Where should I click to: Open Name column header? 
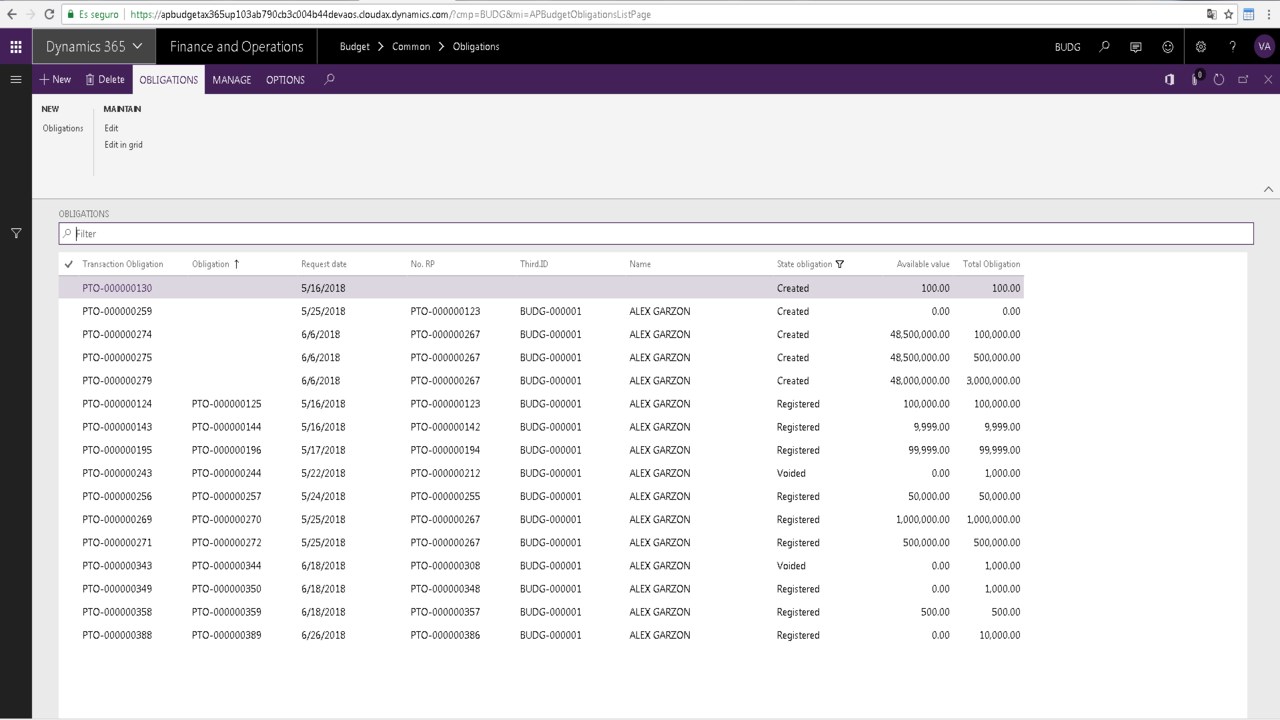(x=640, y=264)
